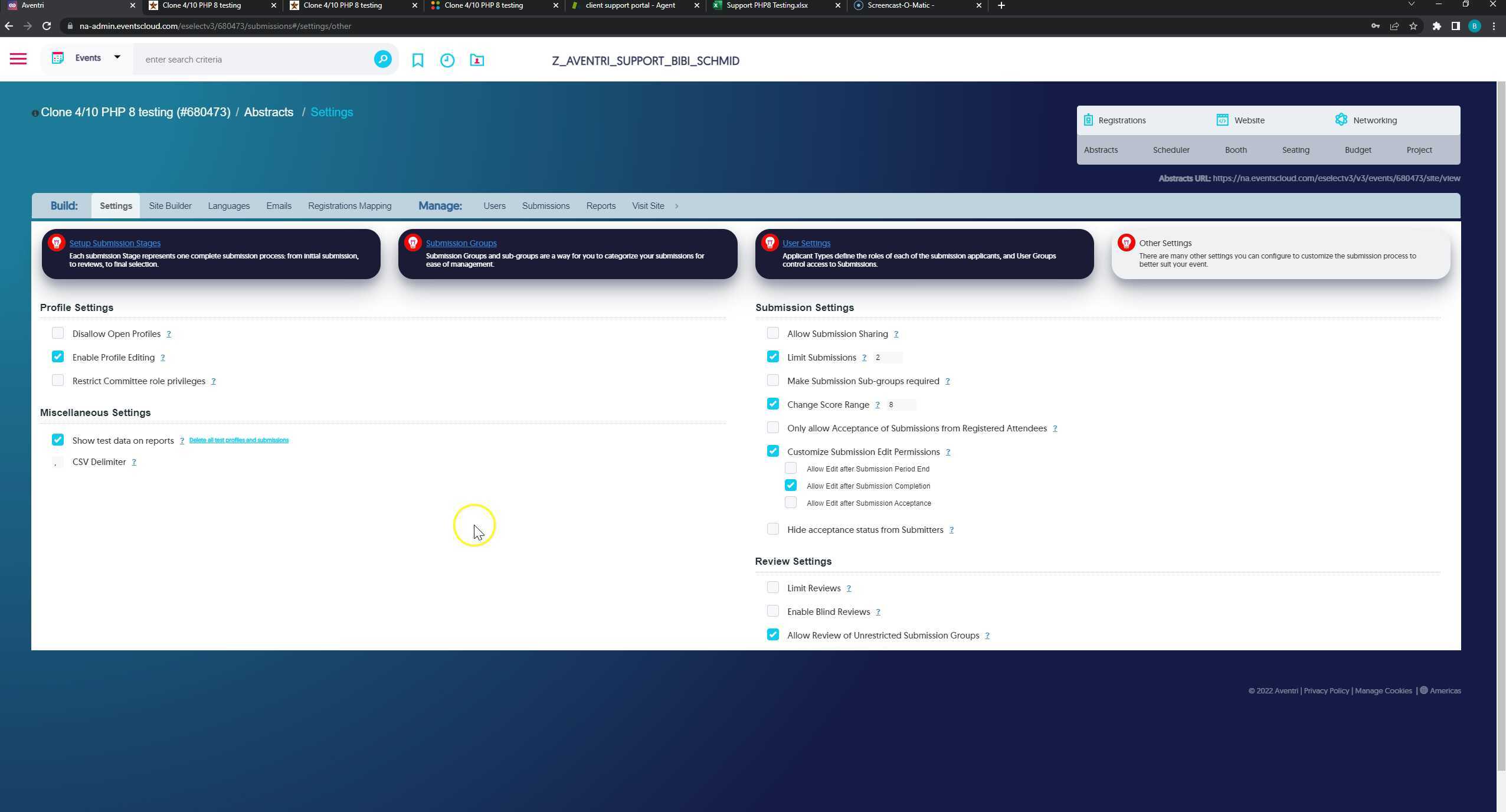Open the Website module icon
This screenshot has width=1506, height=812.
(1222, 120)
